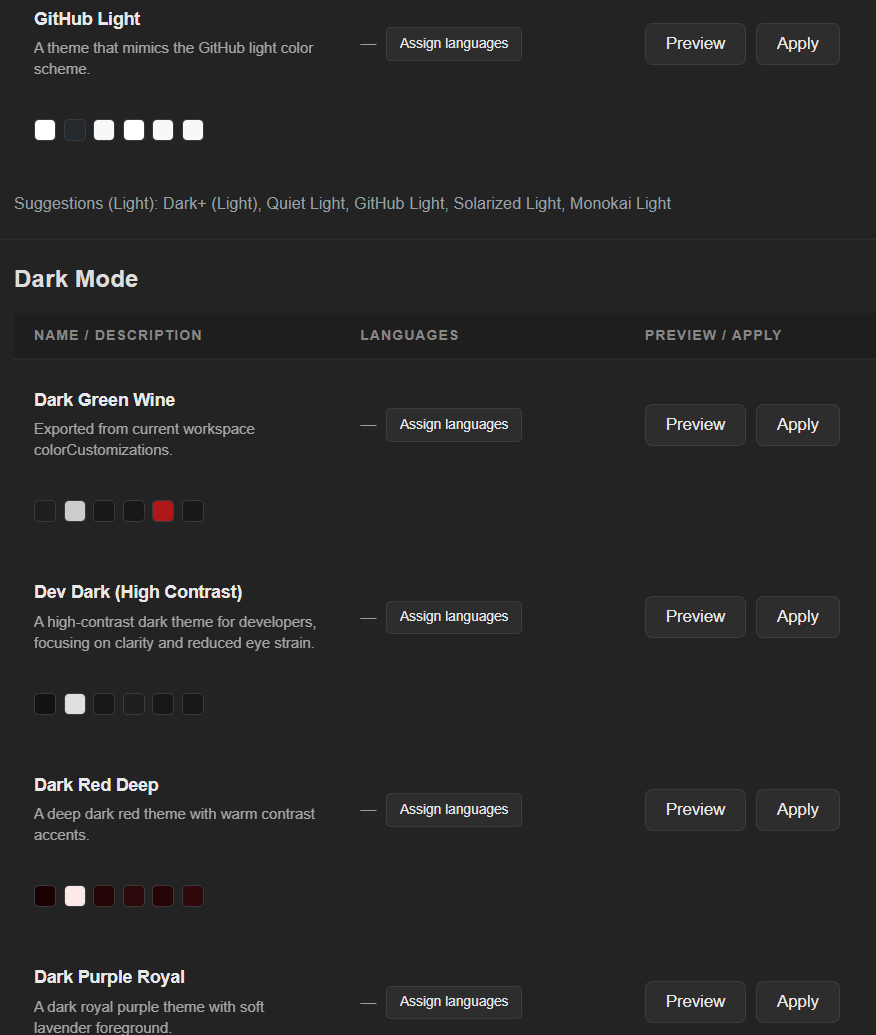This screenshot has width=876, height=1035.
Task: Open the Dark+ (Light) suggestion
Action: 212,203
